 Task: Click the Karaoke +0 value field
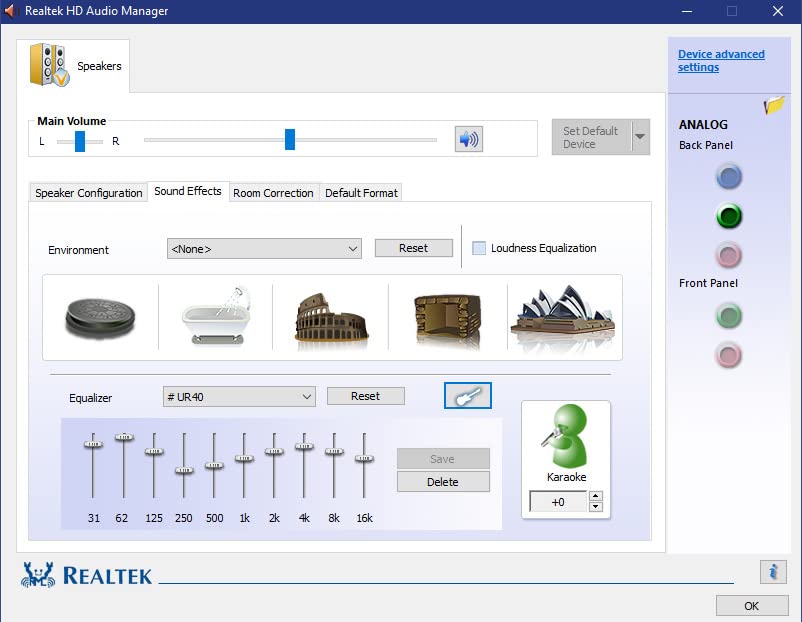pyautogui.click(x=558, y=502)
